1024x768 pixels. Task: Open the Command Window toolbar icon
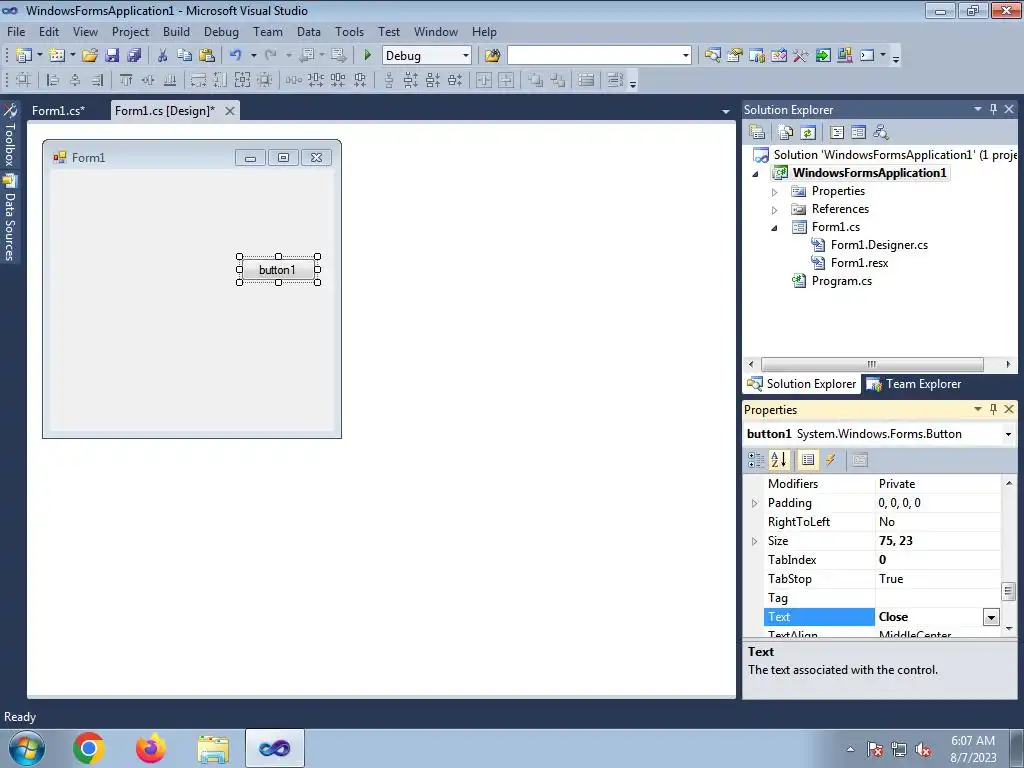867,56
